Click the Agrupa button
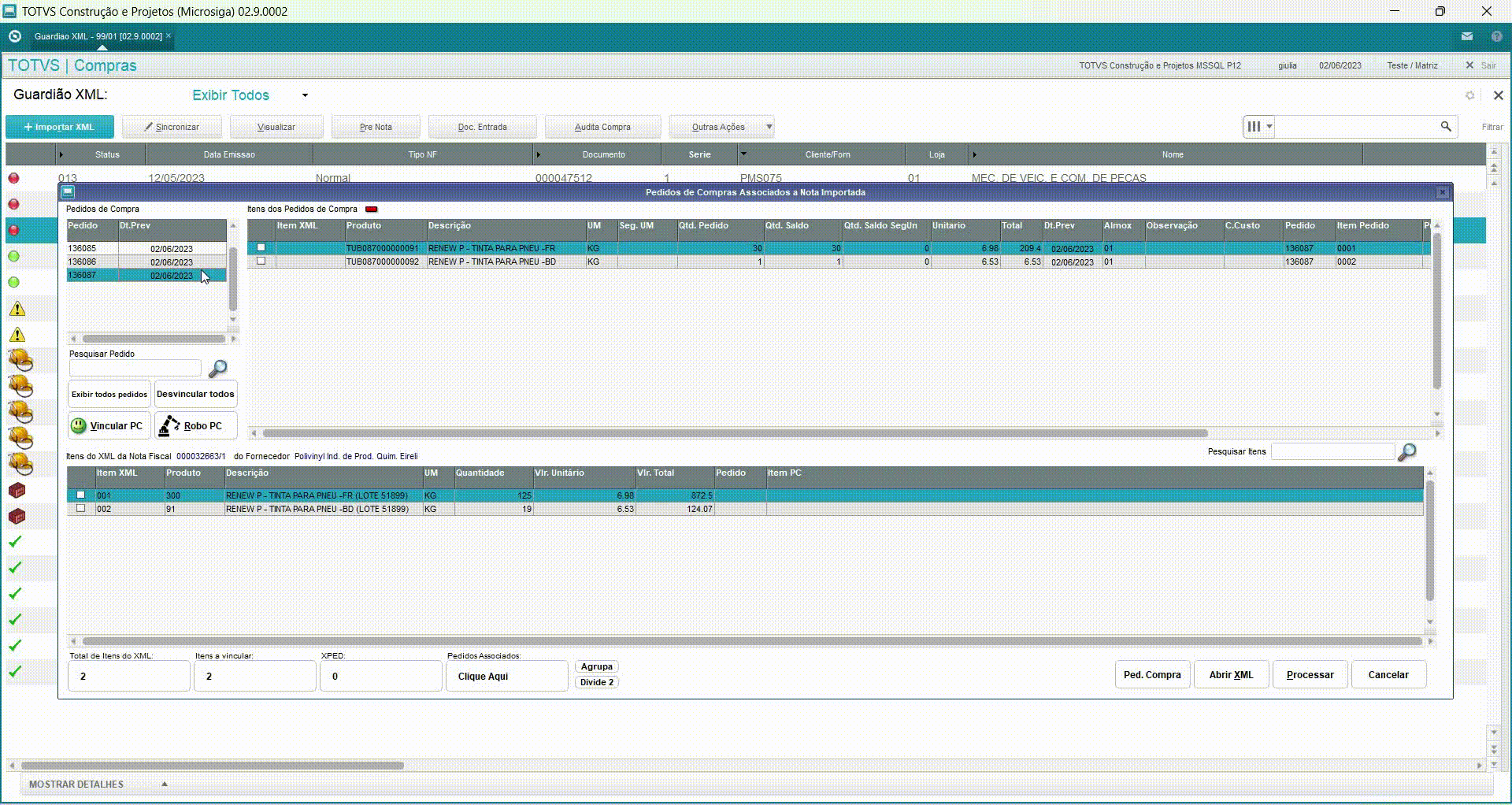The width and height of the screenshot is (1512, 805). click(597, 666)
